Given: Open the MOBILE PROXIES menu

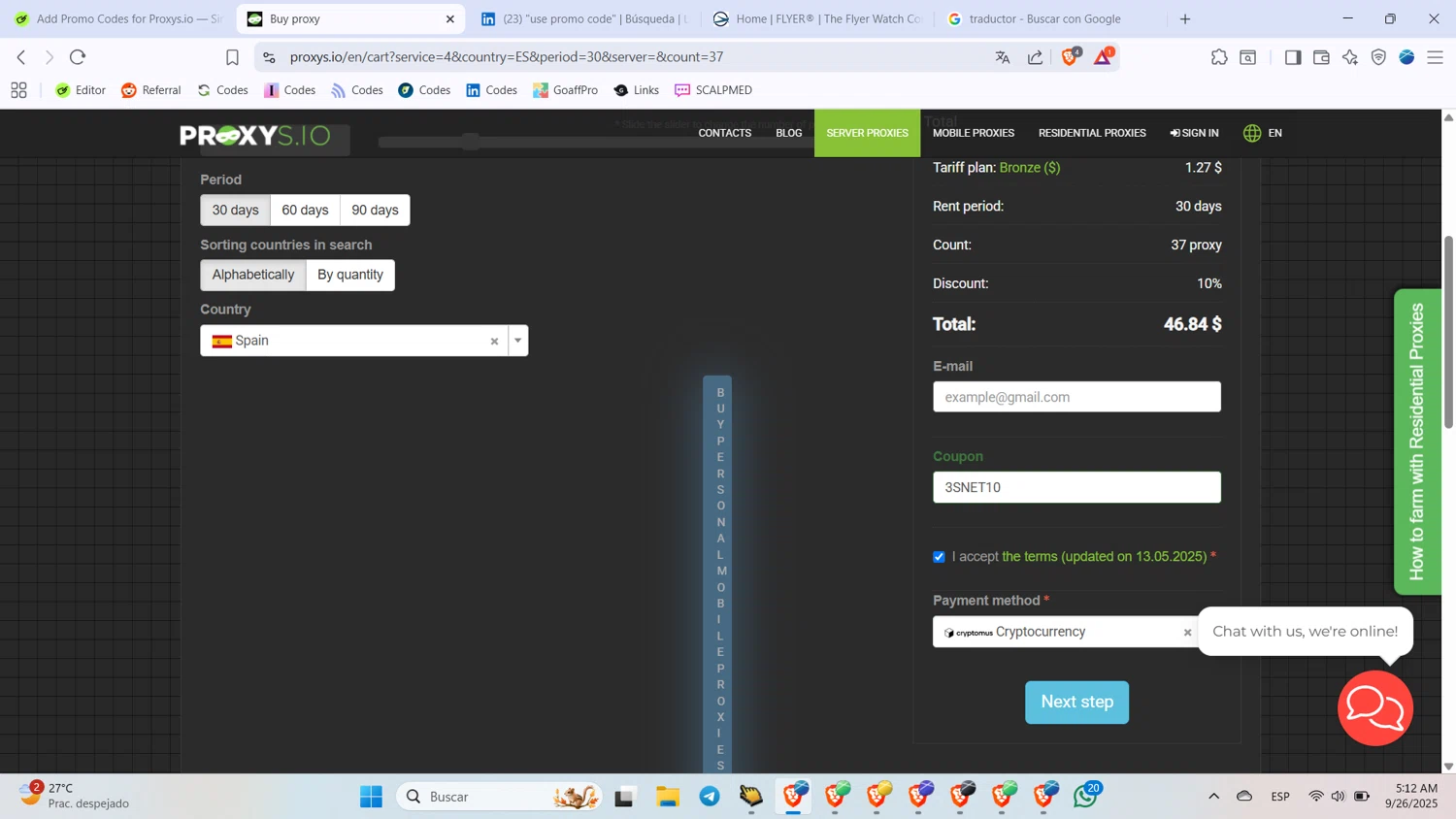Looking at the screenshot, I should [974, 133].
